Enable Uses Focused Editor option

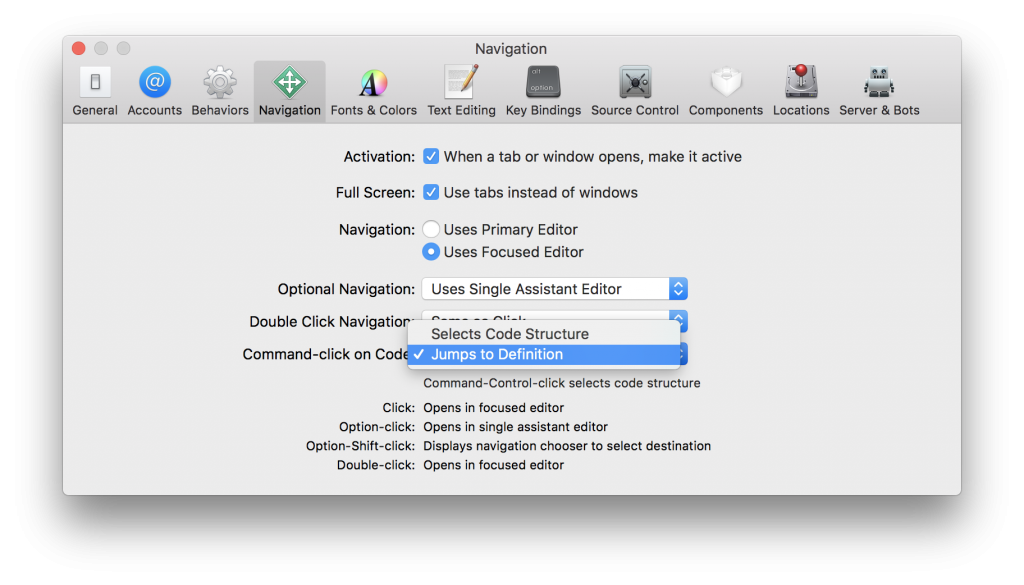(431, 252)
